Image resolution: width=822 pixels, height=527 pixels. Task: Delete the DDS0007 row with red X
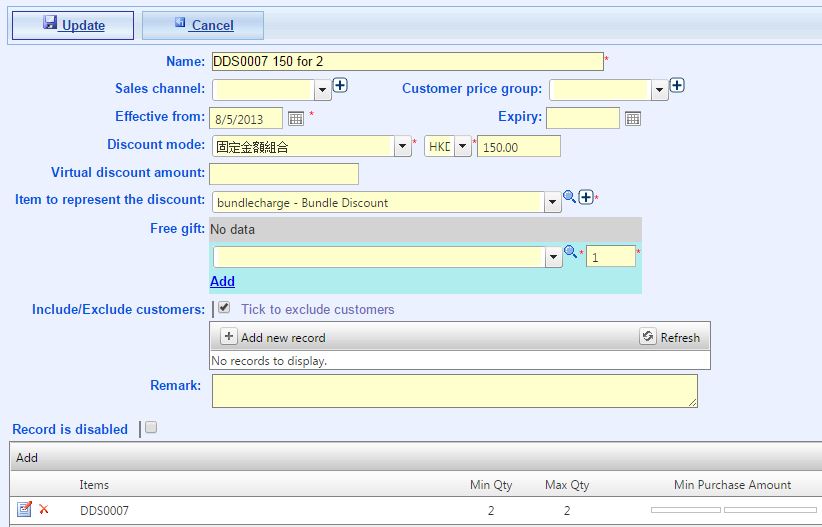44,509
